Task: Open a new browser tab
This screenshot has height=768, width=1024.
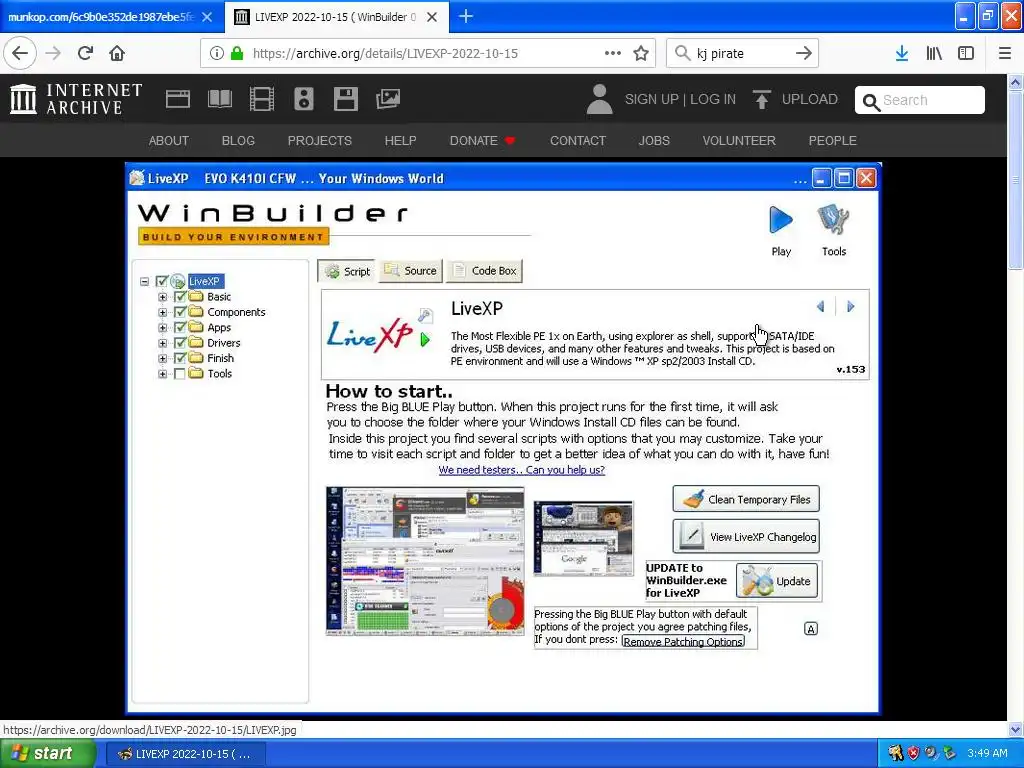Action: (466, 16)
